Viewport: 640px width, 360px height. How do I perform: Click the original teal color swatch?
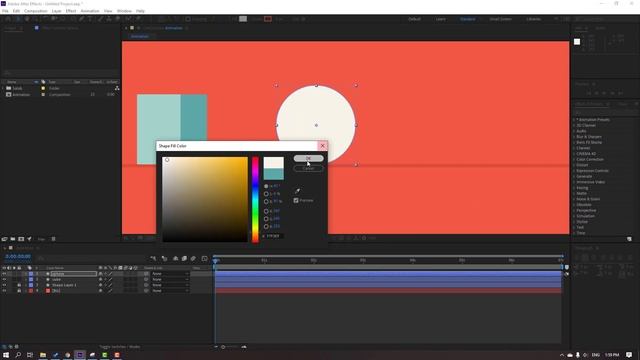[273, 174]
